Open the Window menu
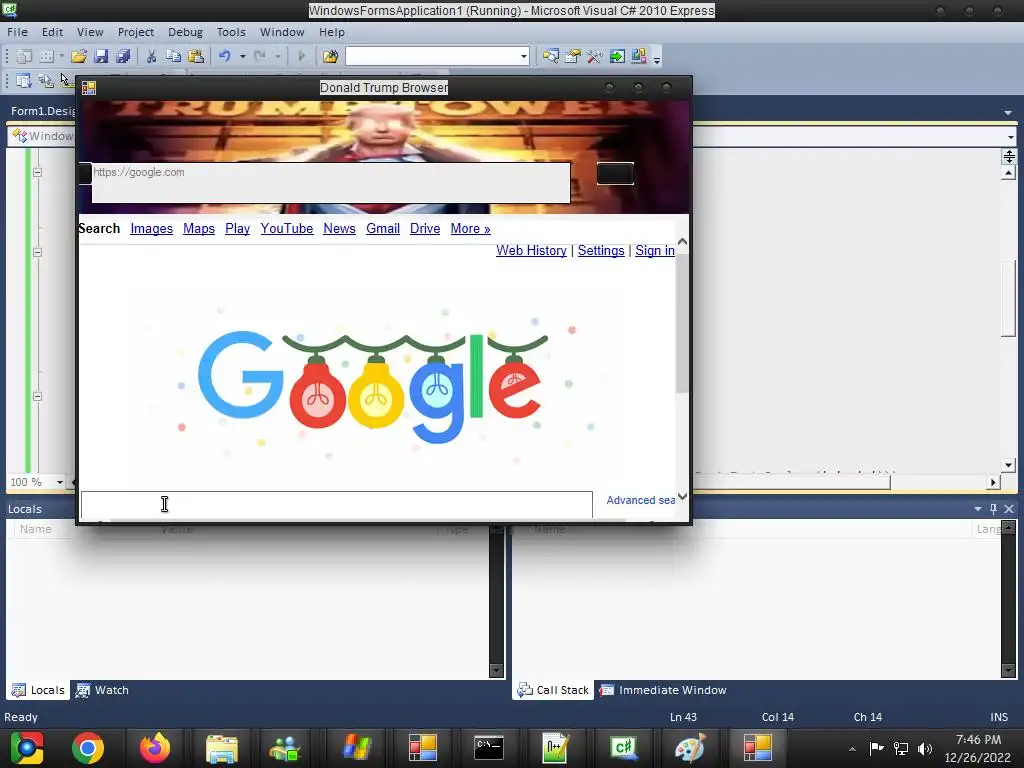The height and width of the screenshot is (768, 1024). 281,32
